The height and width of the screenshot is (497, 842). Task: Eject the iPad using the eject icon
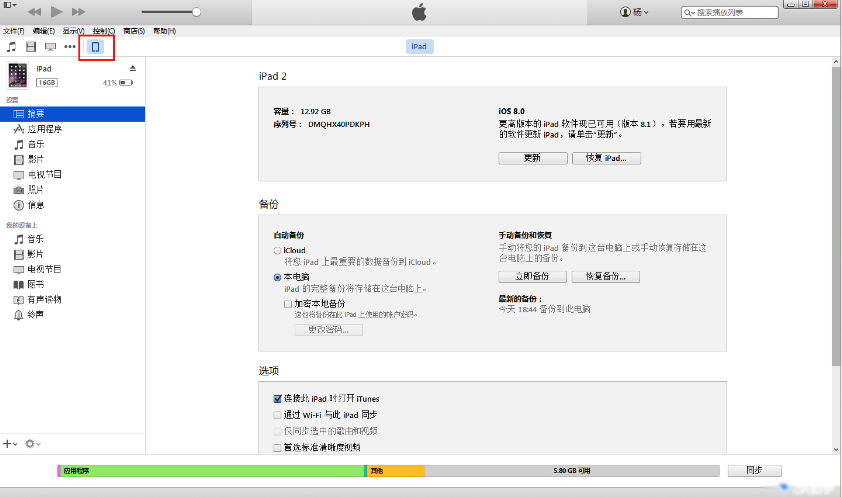point(132,68)
